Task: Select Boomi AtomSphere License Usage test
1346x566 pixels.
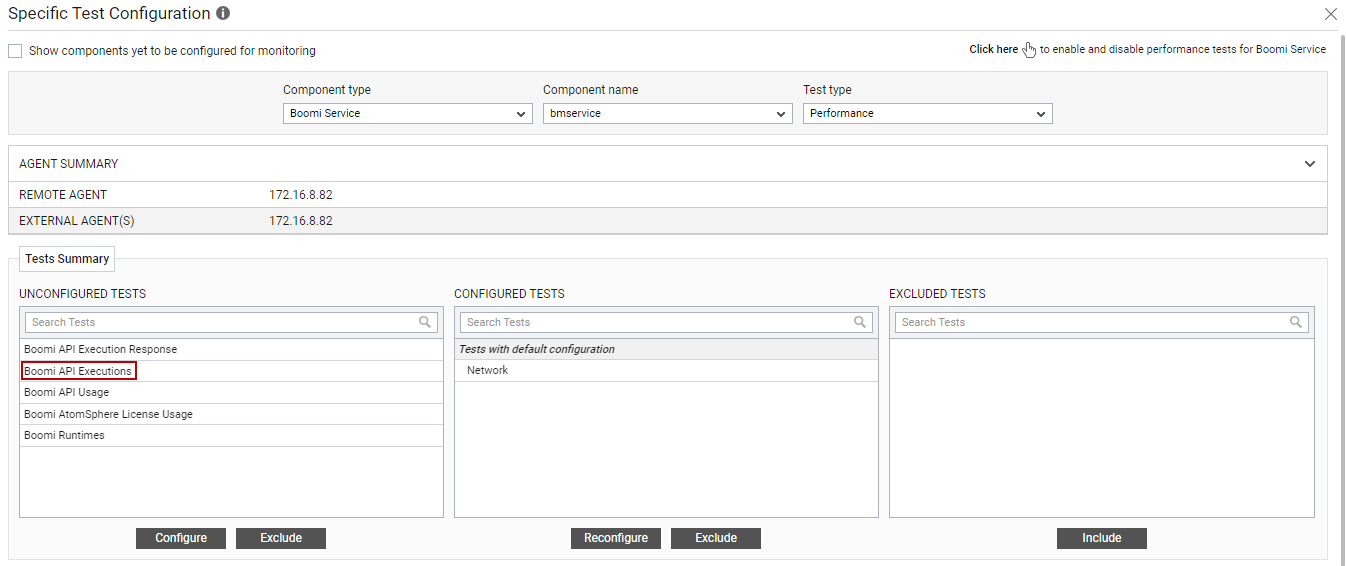Action: (x=231, y=414)
